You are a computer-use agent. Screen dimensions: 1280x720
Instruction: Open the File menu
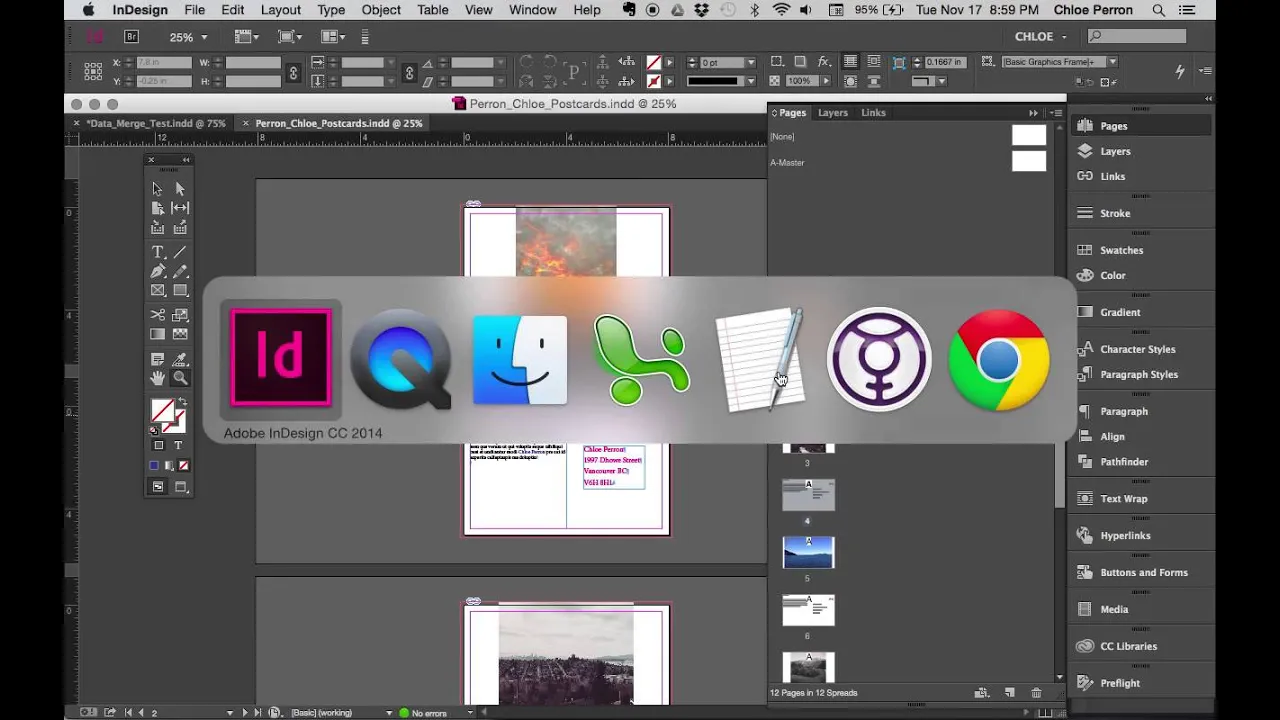pos(194,10)
